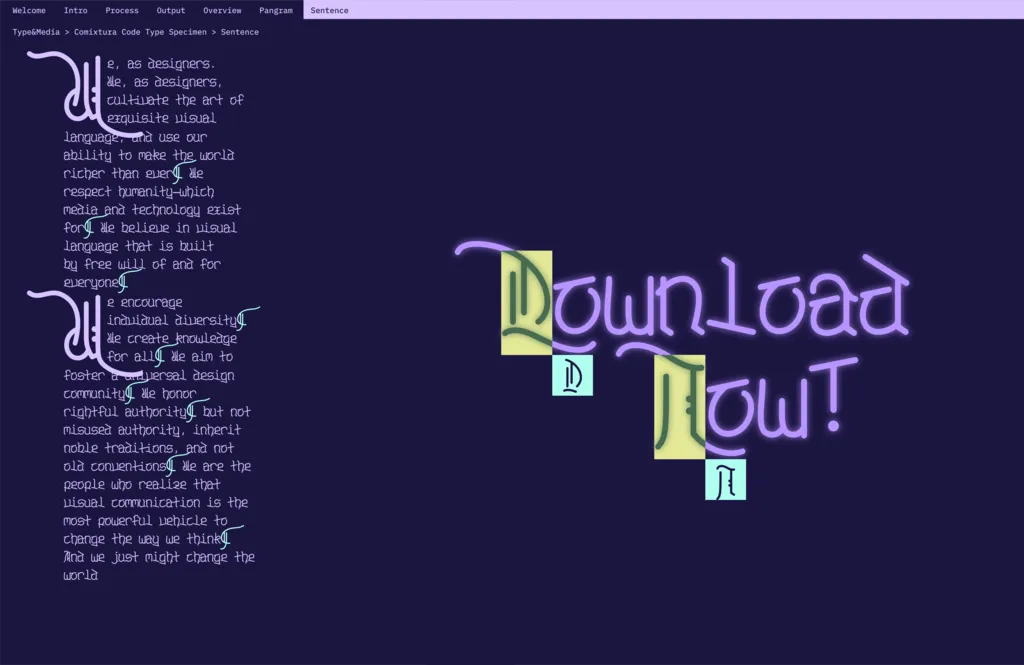Open Comixtura Code Type Specimen breadcrumb link
Viewport: 1024px width, 665px height.
[x=141, y=32]
